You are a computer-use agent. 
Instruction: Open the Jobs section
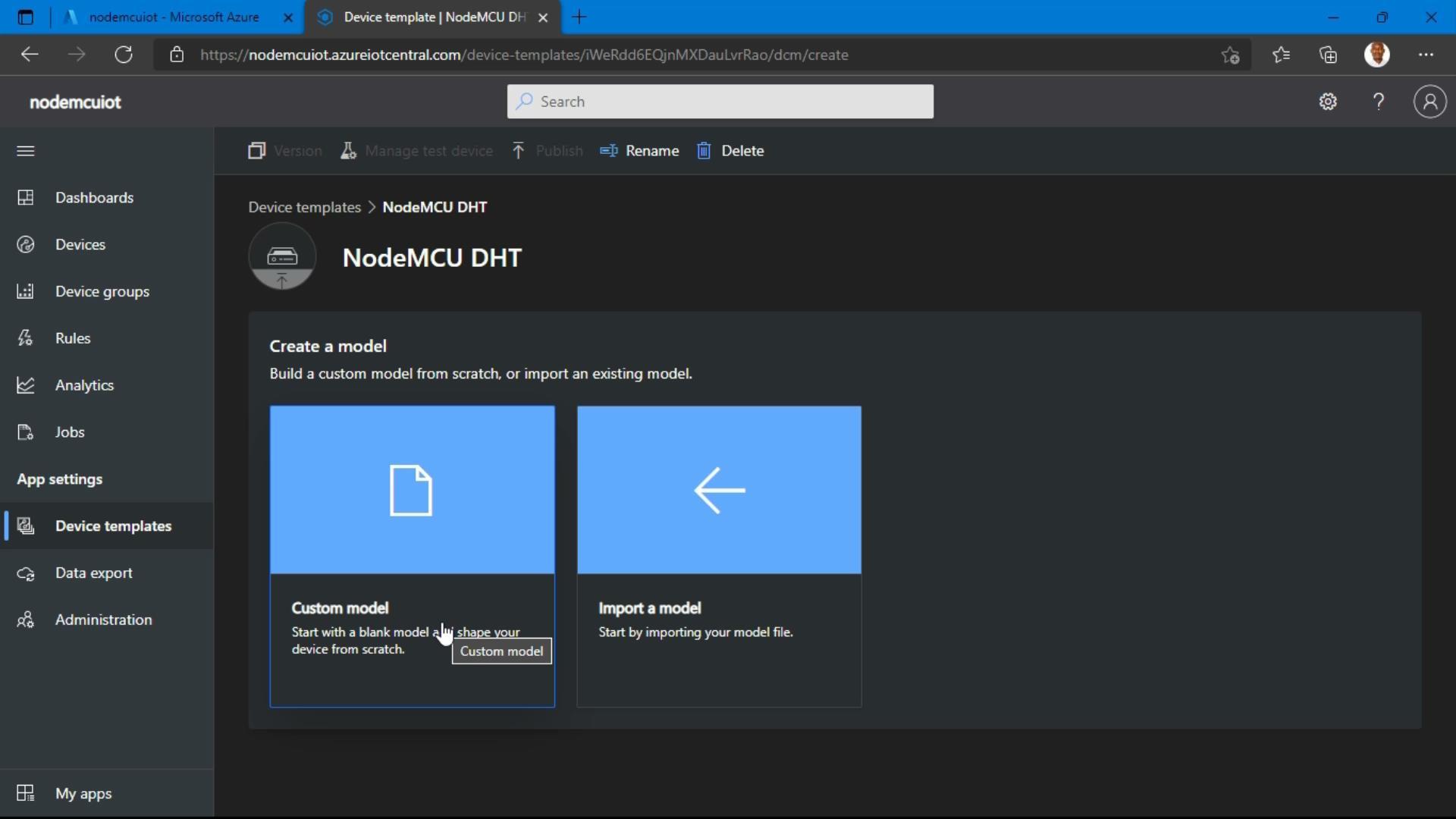69,432
